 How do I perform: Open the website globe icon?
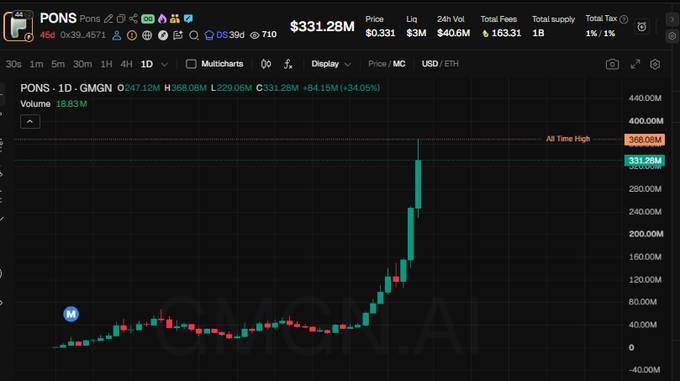tap(147, 35)
